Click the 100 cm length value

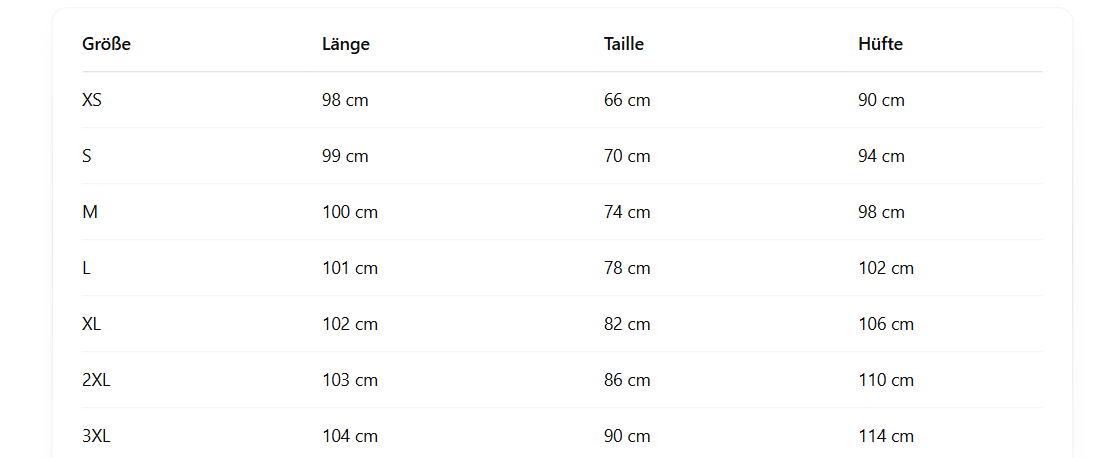tap(350, 212)
